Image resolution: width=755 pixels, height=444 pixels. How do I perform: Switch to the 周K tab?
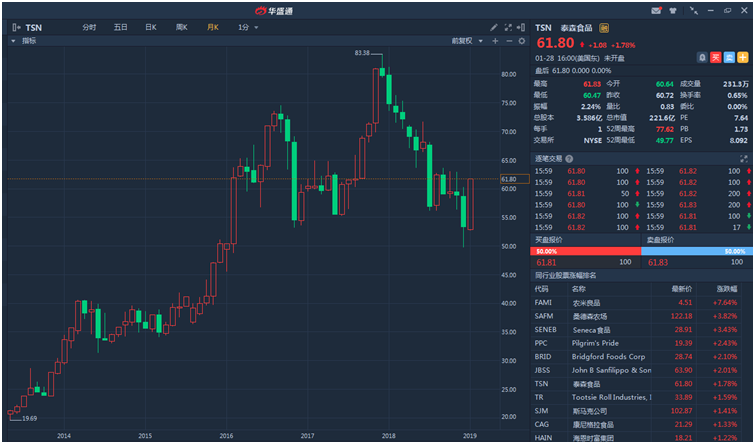(x=182, y=27)
